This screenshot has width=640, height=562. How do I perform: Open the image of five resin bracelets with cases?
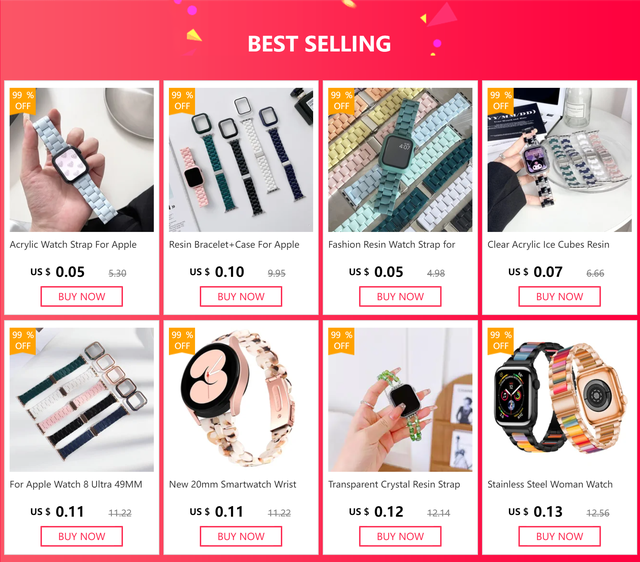[x=241, y=160]
